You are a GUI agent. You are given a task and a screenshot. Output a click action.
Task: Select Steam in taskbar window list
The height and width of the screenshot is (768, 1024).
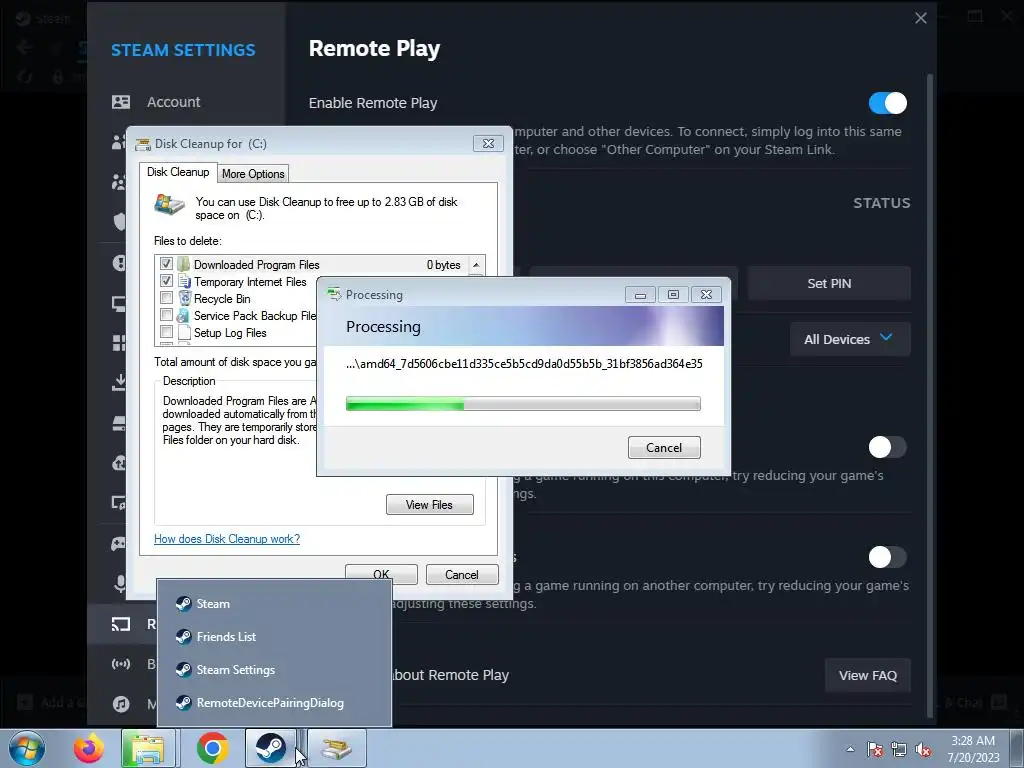(274, 603)
